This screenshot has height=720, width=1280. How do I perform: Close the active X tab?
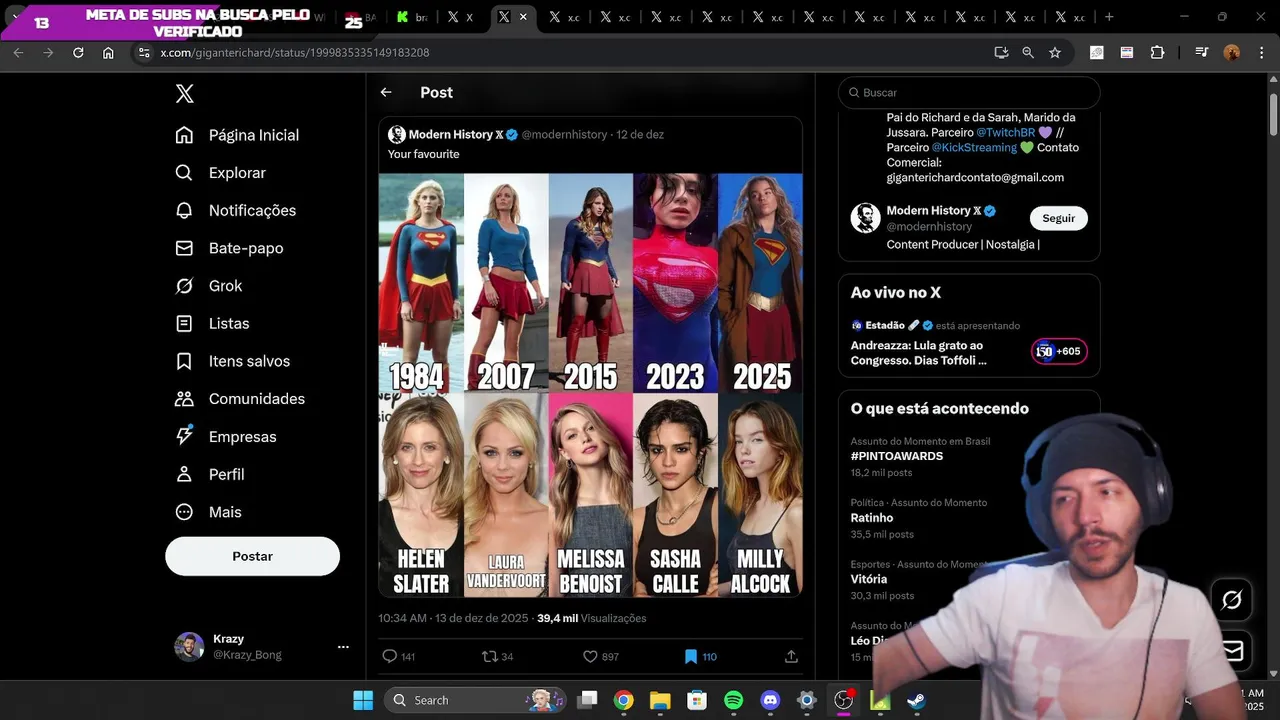coord(523,17)
